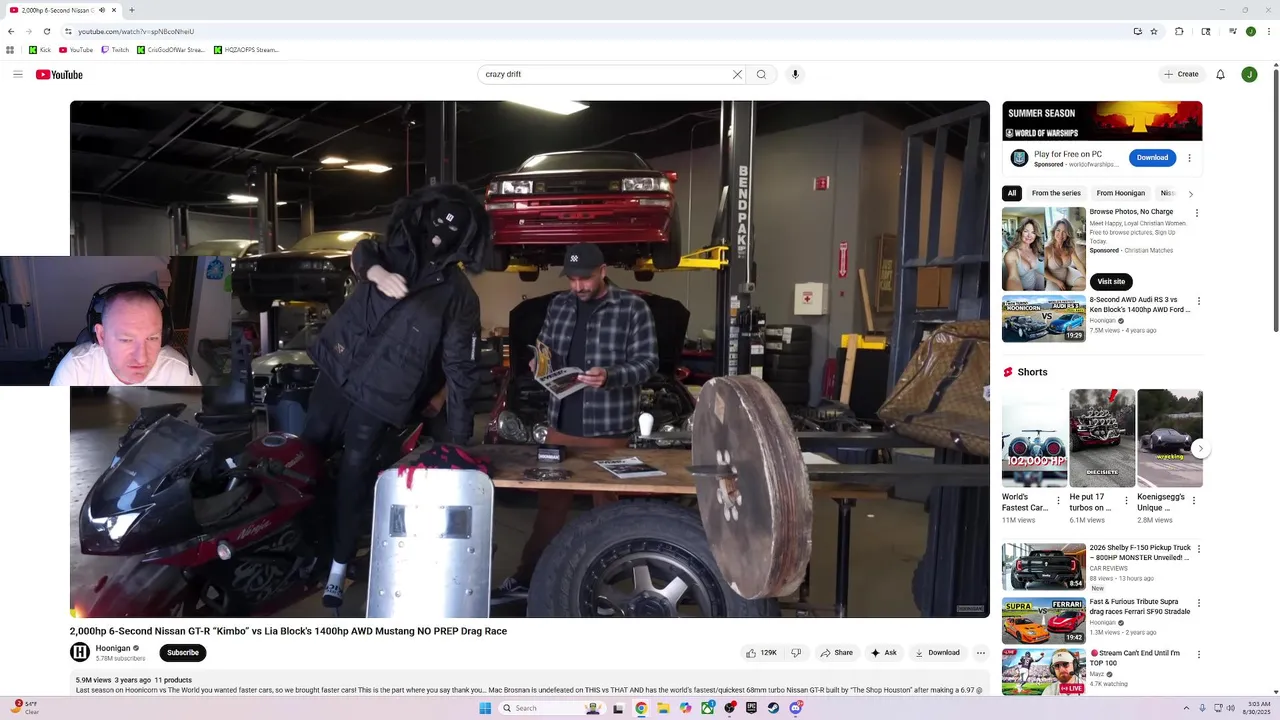Subscribe to the Hoonigan channel
This screenshot has height=720, width=1280.
coord(183,653)
